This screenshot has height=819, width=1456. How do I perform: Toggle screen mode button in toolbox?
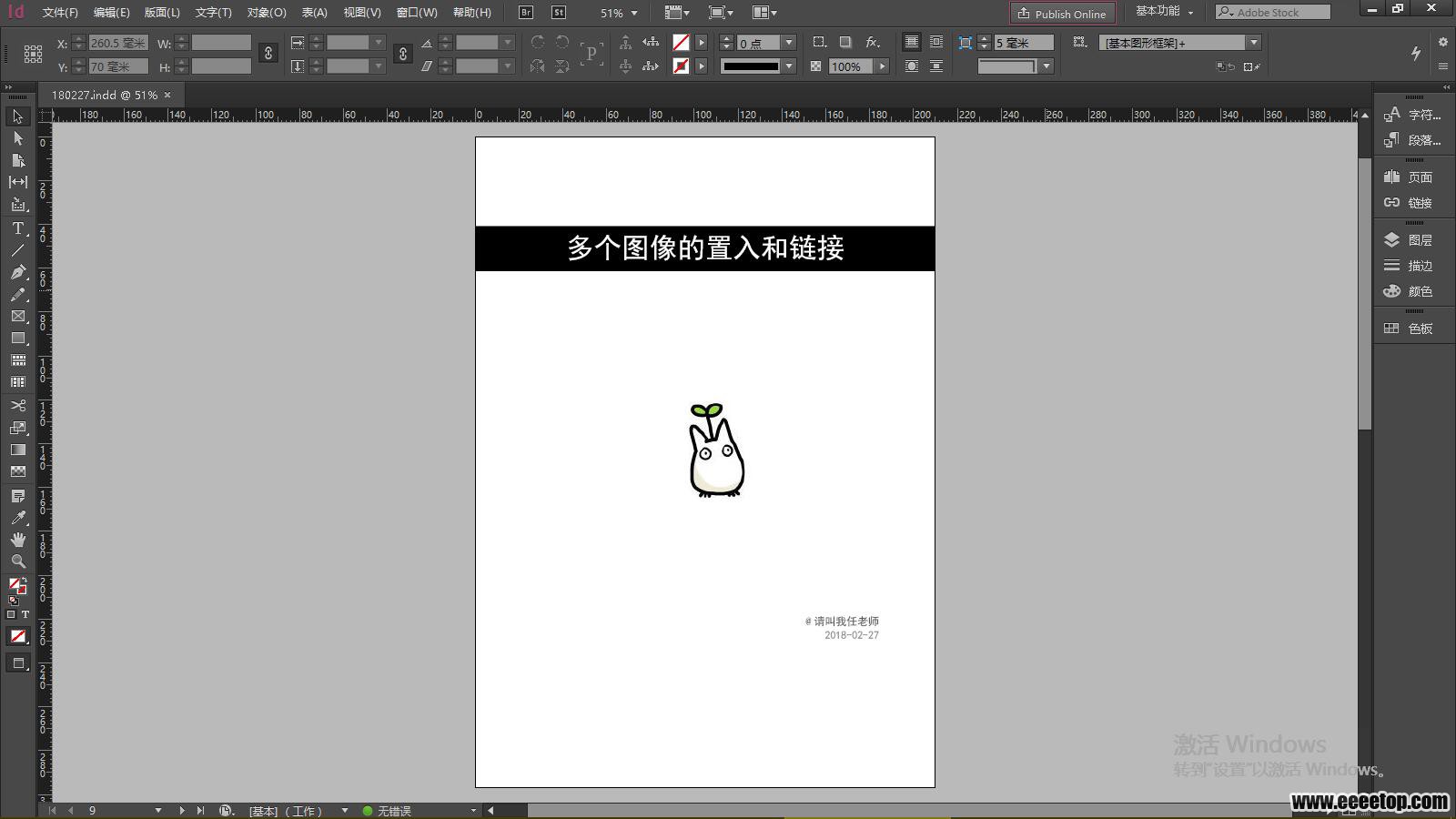tap(17, 663)
